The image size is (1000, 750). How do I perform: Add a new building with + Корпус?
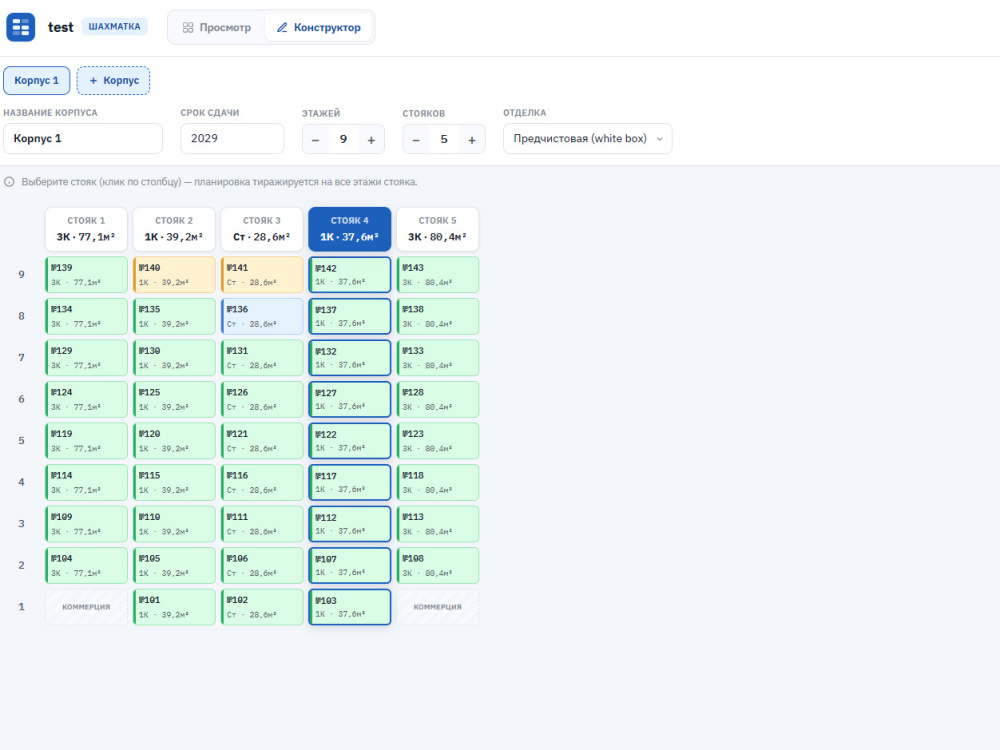[x=114, y=80]
